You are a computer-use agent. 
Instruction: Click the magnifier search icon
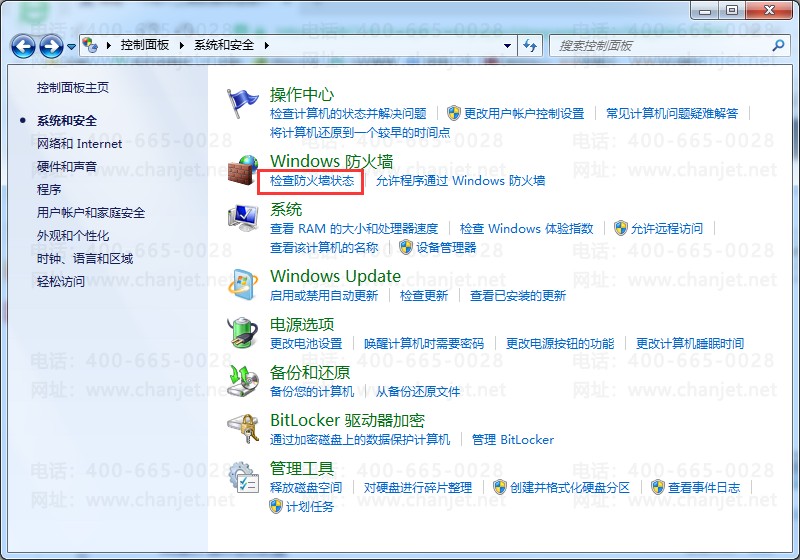pos(778,45)
